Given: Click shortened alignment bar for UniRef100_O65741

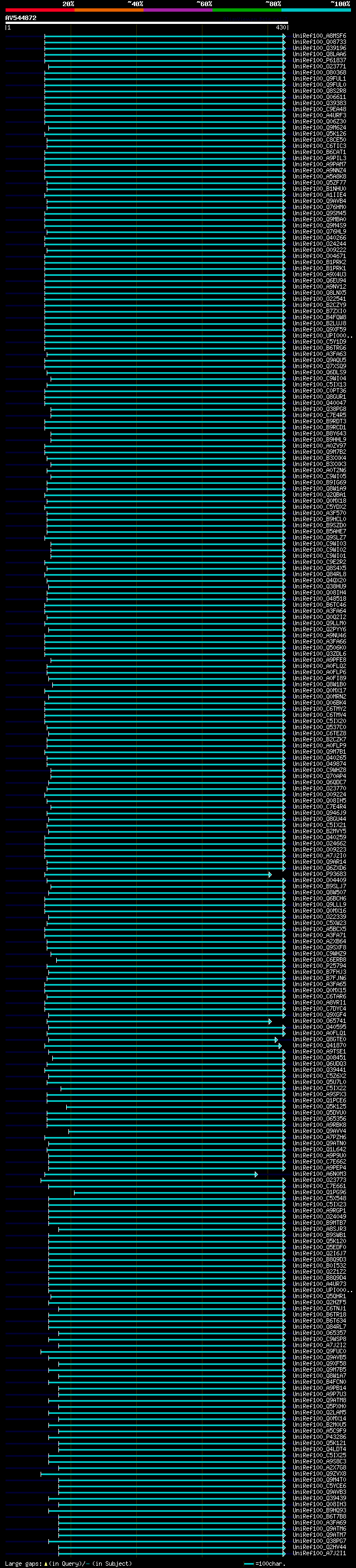Looking at the screenshot, I should click(160, 1021).
